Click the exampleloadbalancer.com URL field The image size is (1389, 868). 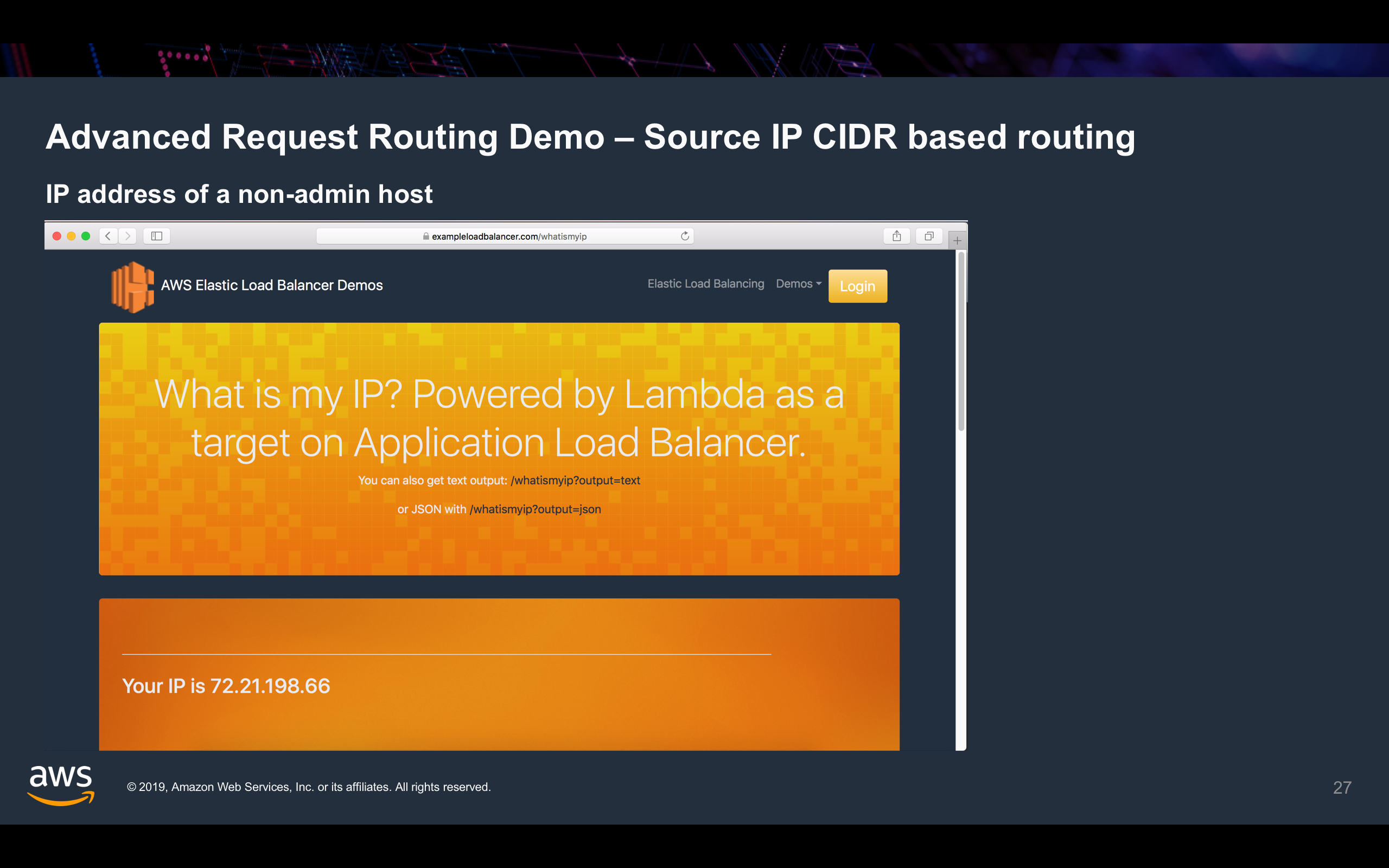pyautogui.click(x=508, y=237)
